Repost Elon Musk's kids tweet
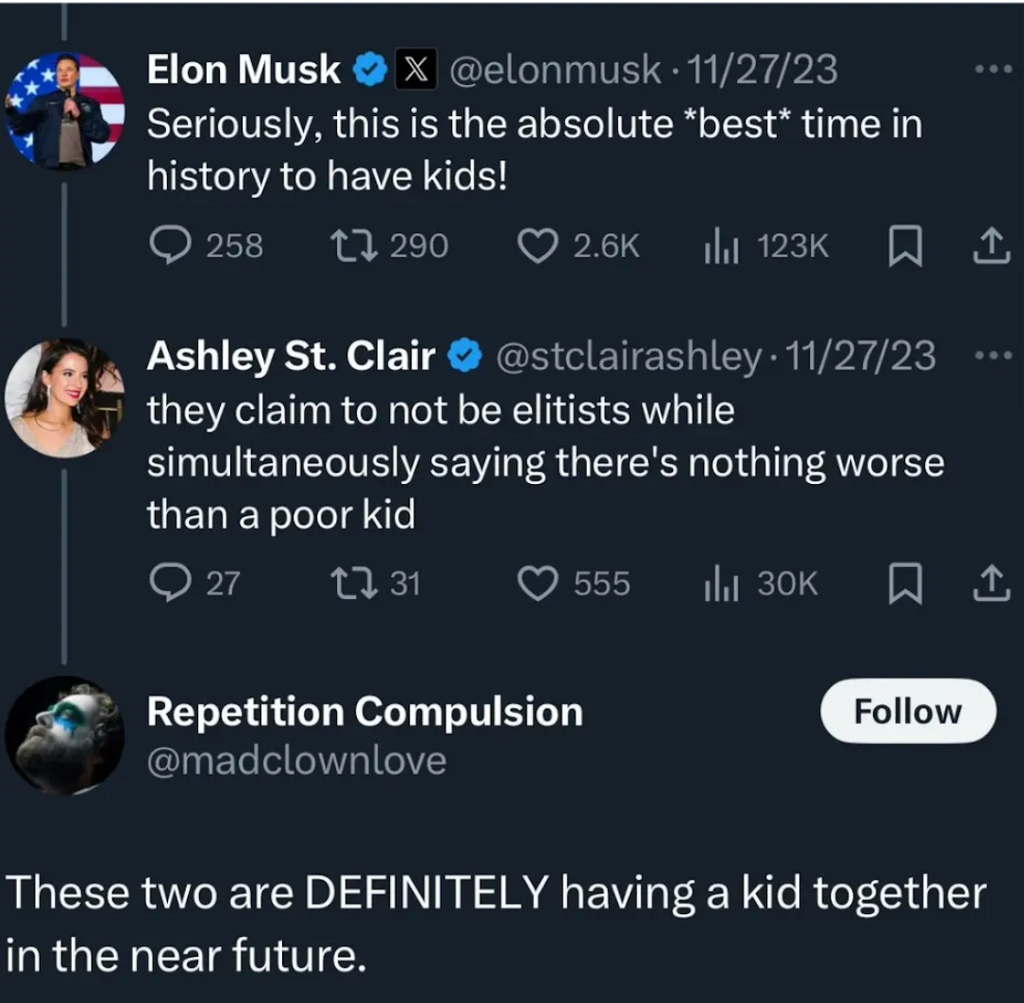The image size is (1024, 1003). (x=351, y=245)
